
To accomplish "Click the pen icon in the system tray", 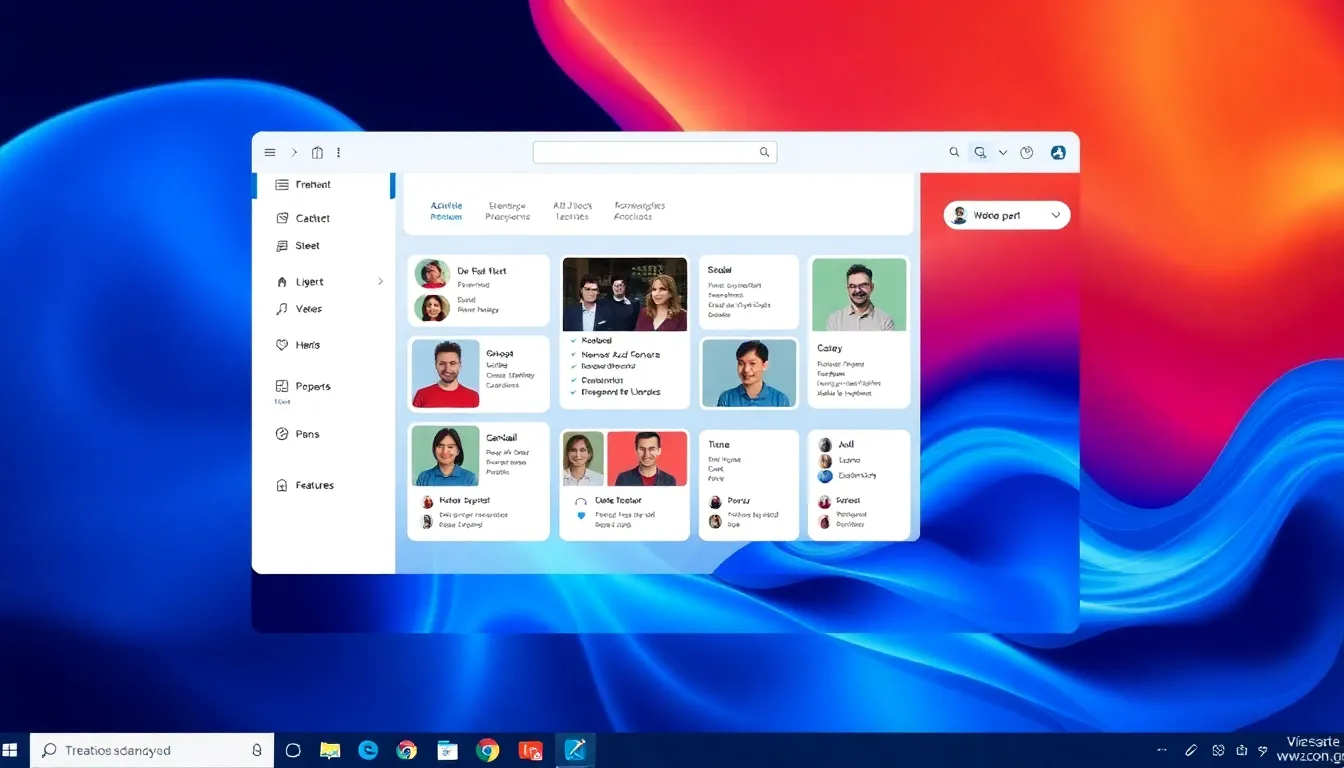I will coord(1191,750).
